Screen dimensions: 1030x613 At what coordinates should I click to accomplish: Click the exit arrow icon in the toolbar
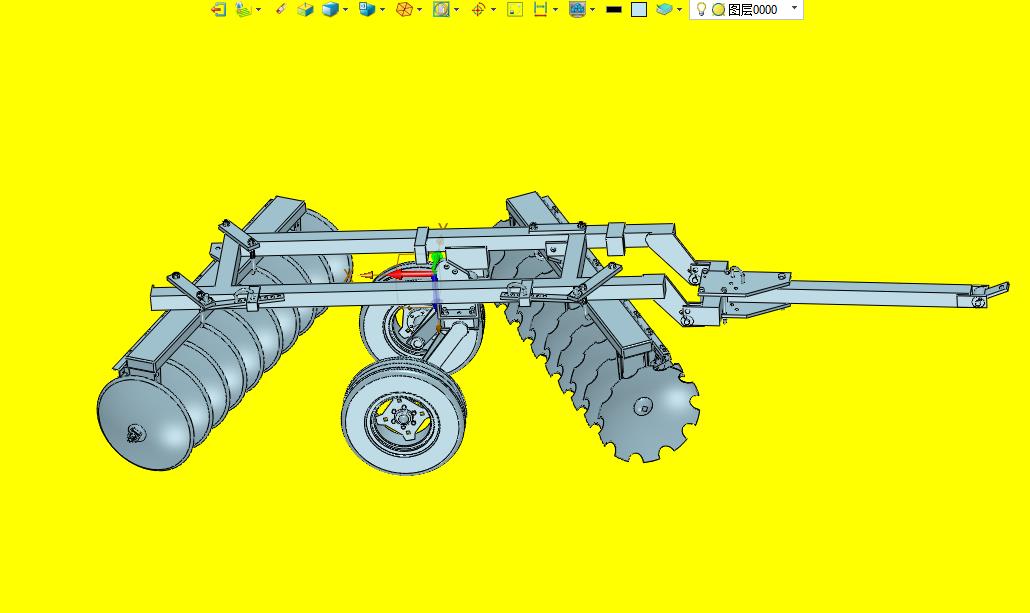(219, 9)
